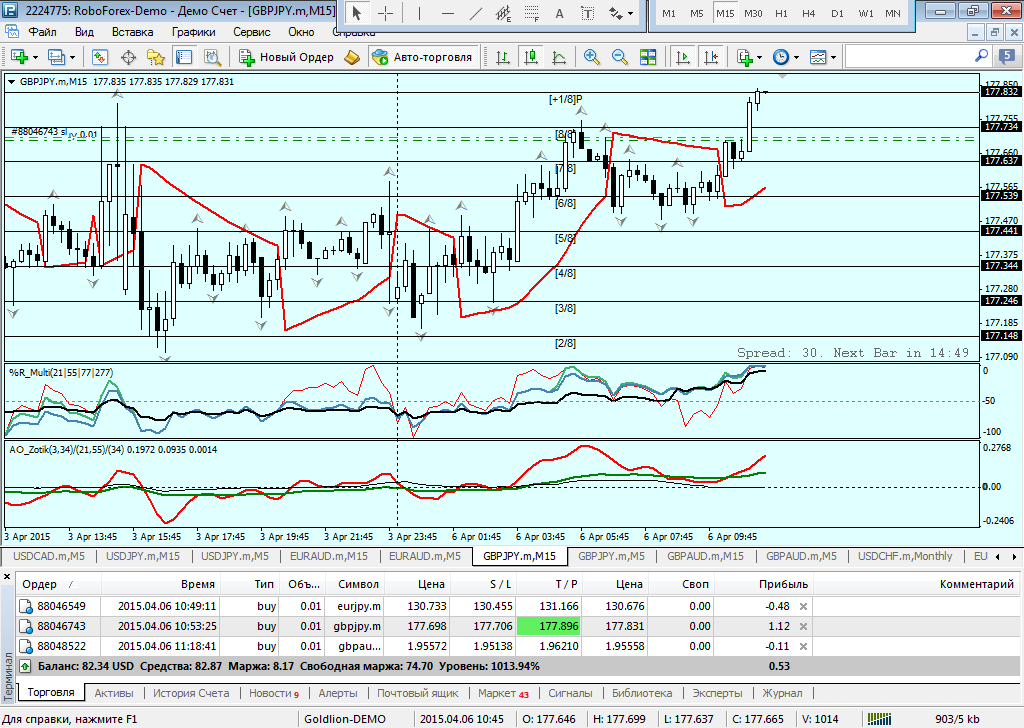
Task: Switch chart to M1 timeframe
Action: (x=669, y=13)
